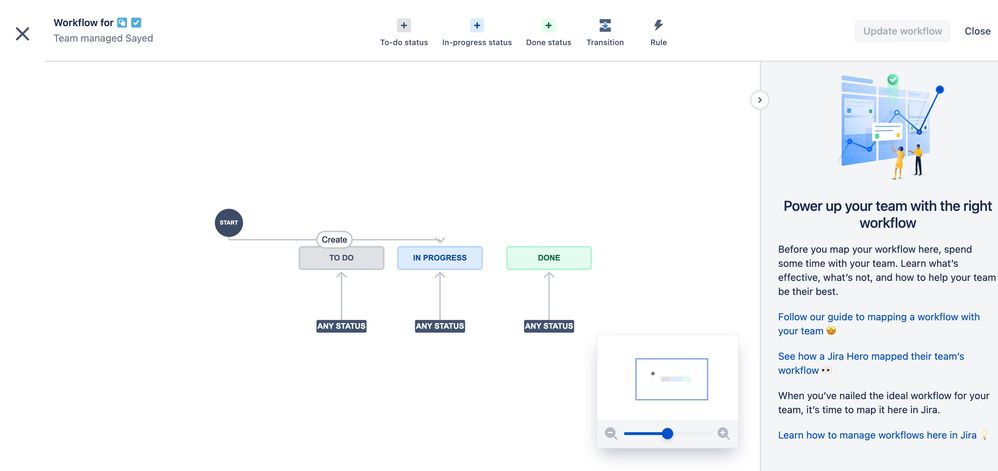Select the Create transition label
This screenshot has width=998, height=471.
pos(334,240)
